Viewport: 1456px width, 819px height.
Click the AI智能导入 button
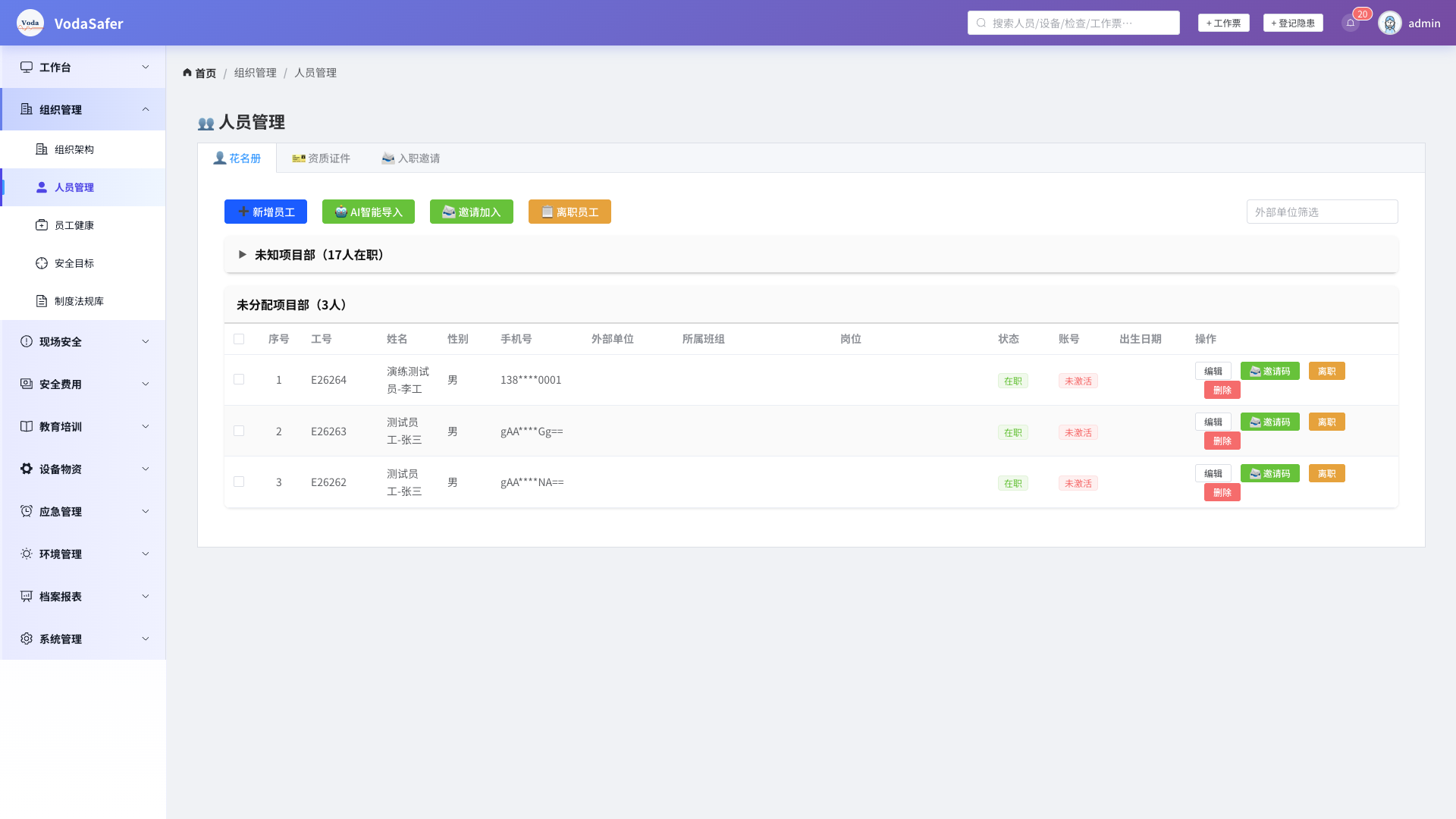[x=369, y=212]
